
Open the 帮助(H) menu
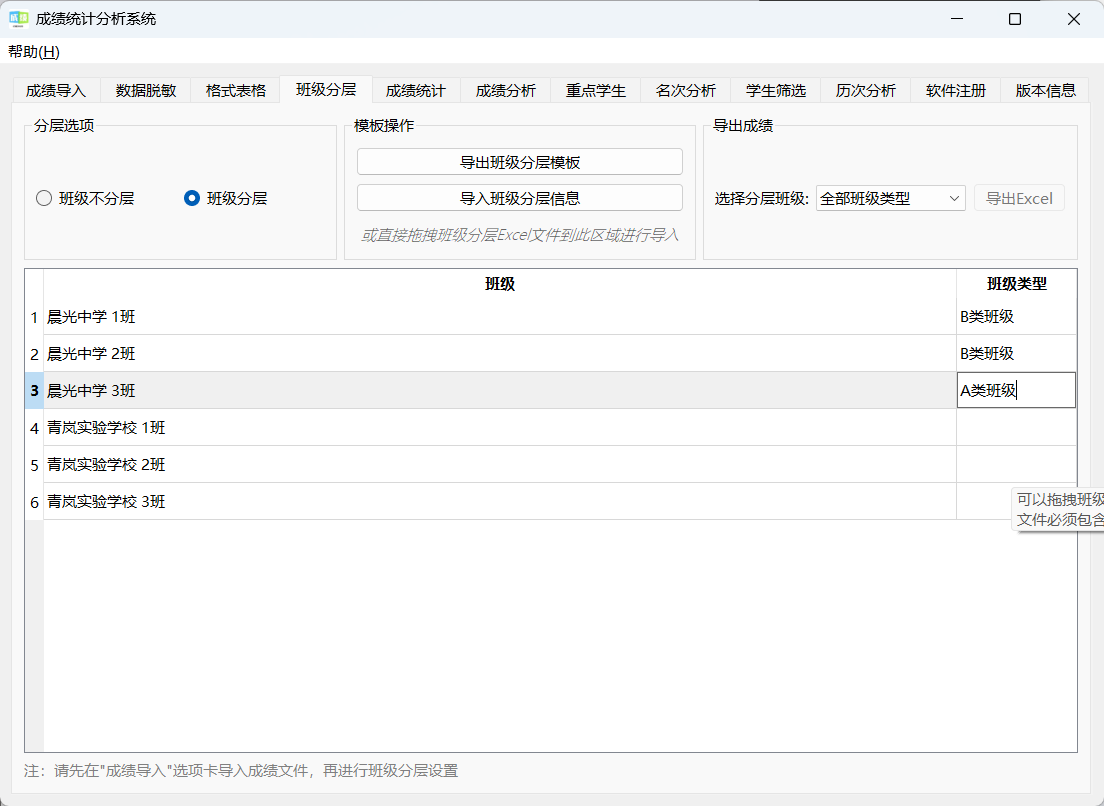click(34, 52)
